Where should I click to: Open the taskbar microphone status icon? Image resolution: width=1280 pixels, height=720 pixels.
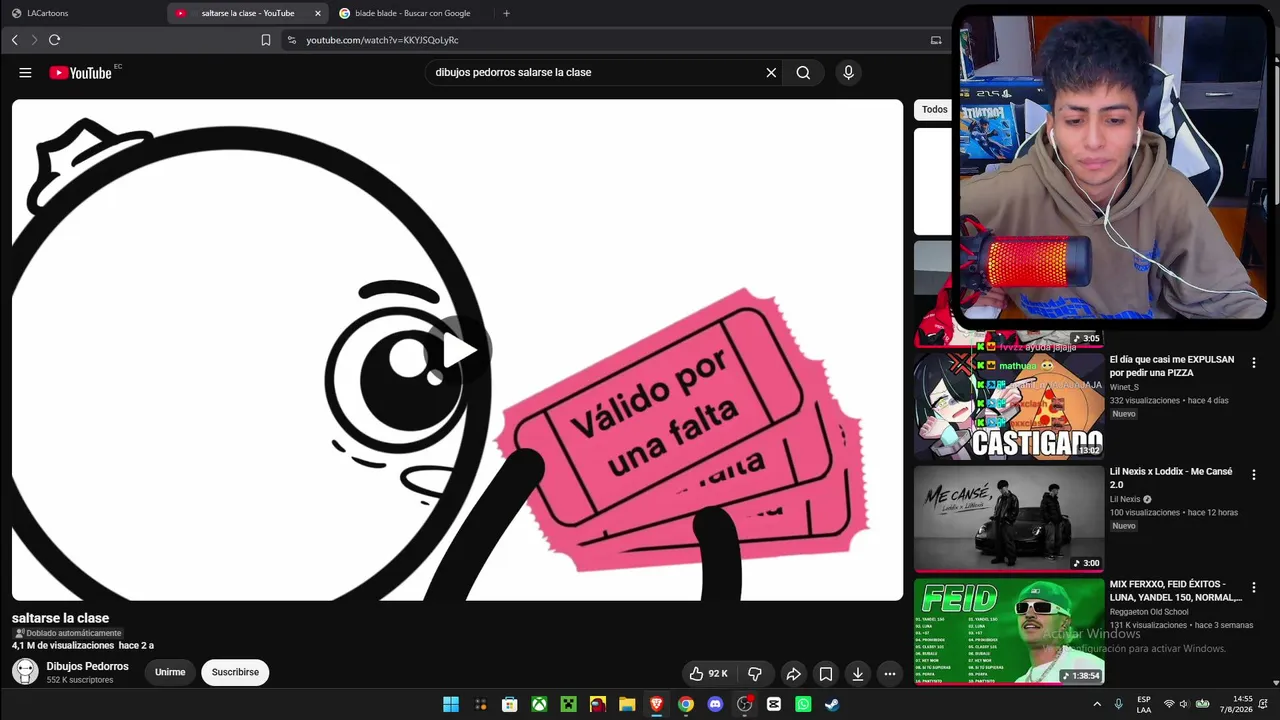1118,704
